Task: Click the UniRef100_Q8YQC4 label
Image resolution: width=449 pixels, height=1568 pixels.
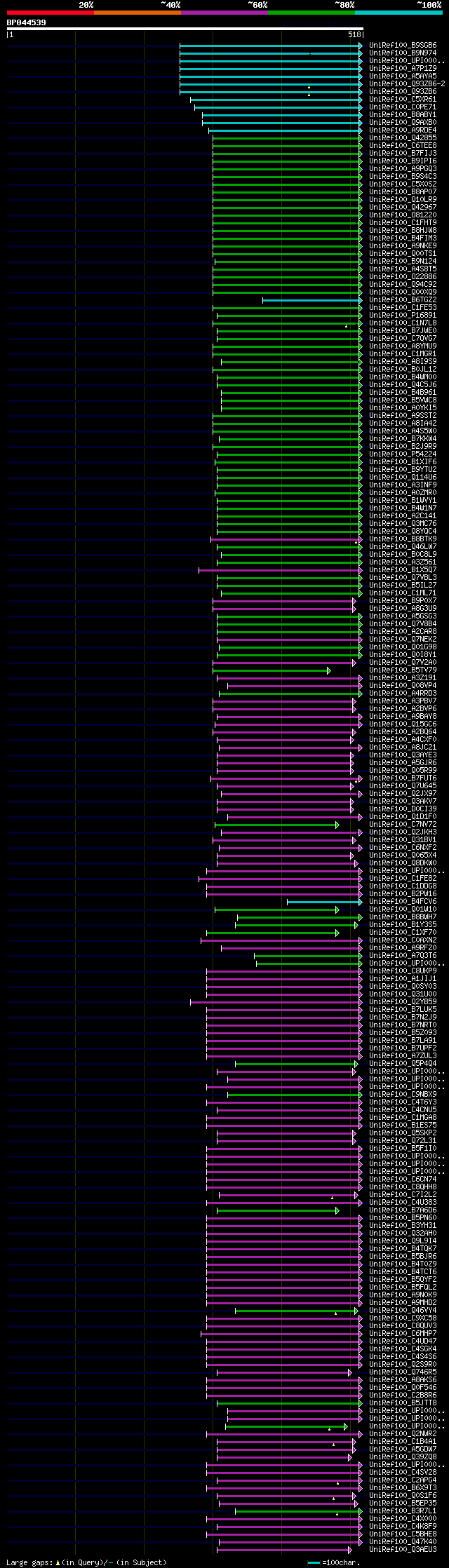Action: (x=403, y=532)
